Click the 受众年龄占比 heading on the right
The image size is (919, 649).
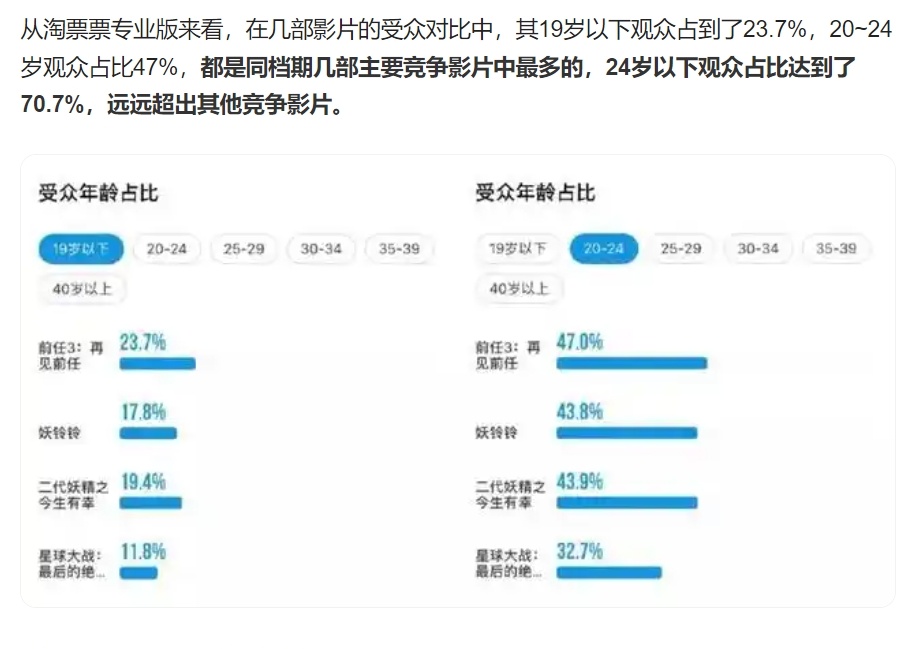[536, 196]
